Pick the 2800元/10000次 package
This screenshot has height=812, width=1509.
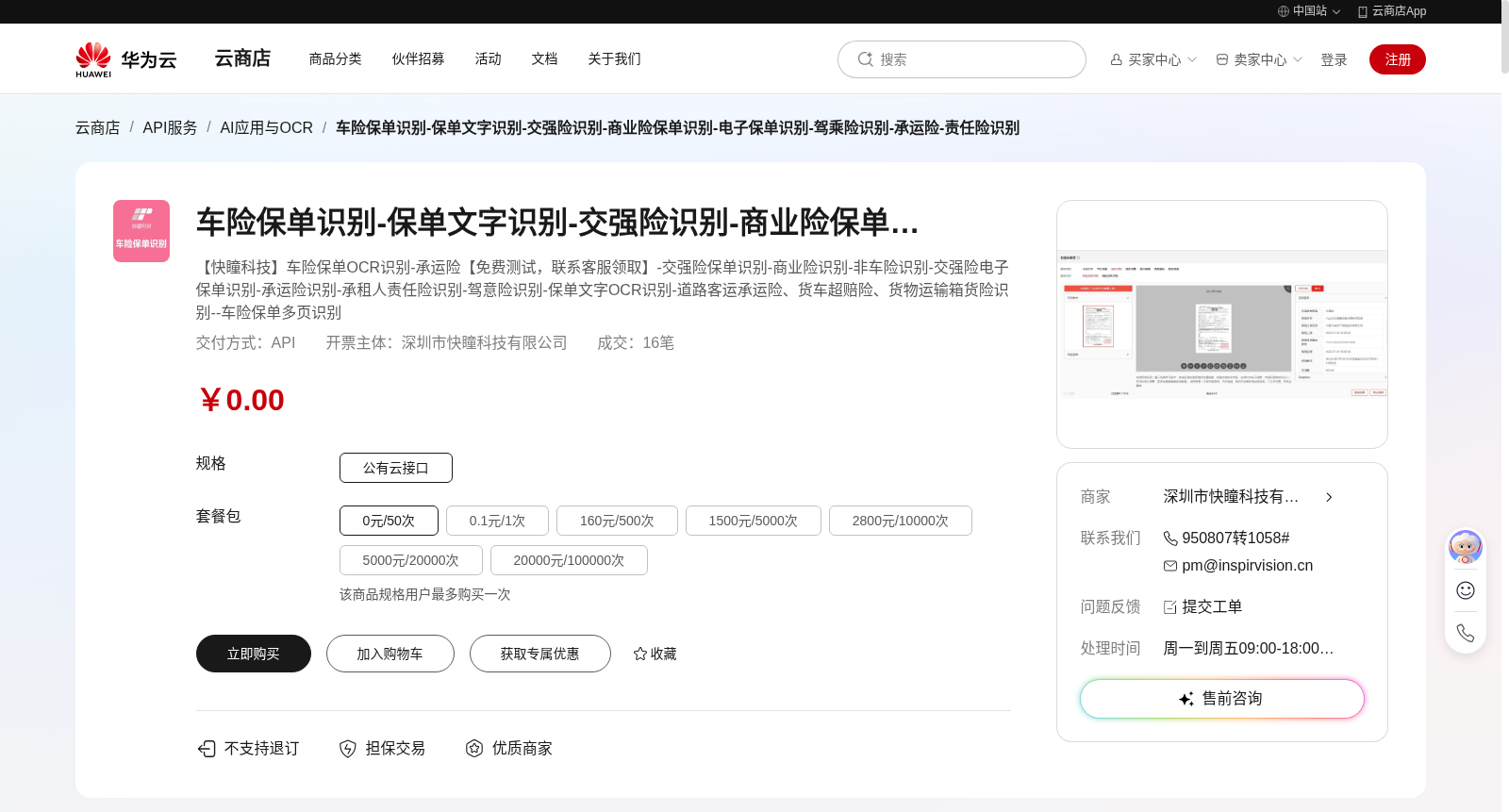point(901,521)
